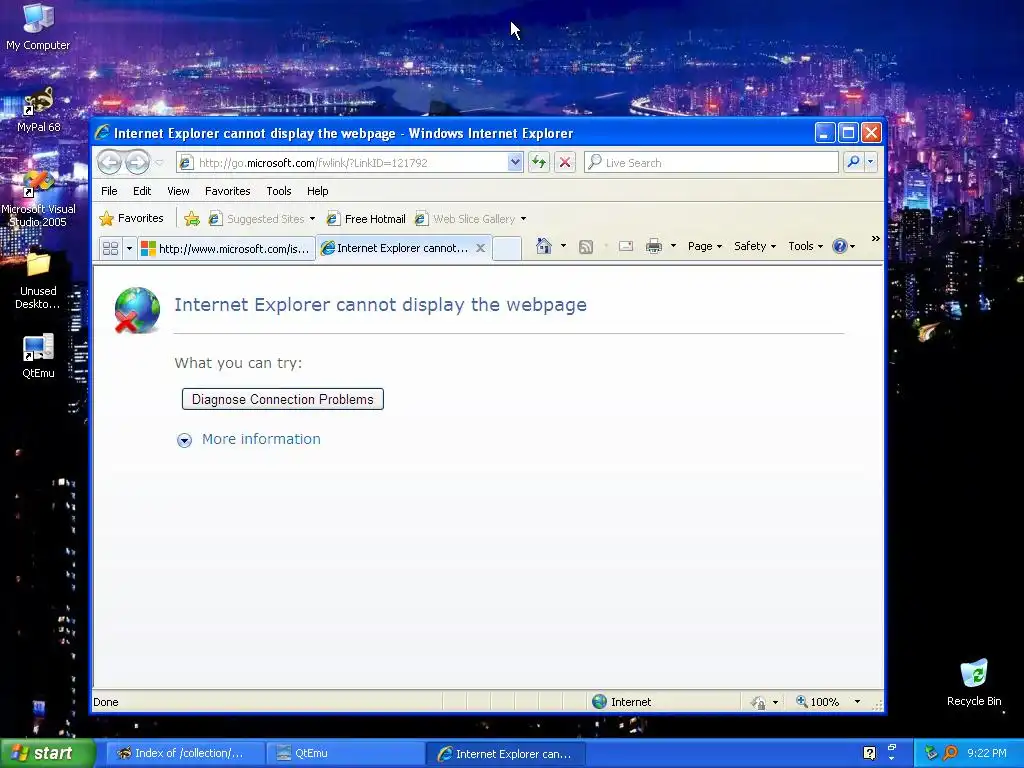Image resolution: width=1024 pixels, height=768 pixels.
Task: Open the Print options dropdown arrow
Action: point(673,246)
